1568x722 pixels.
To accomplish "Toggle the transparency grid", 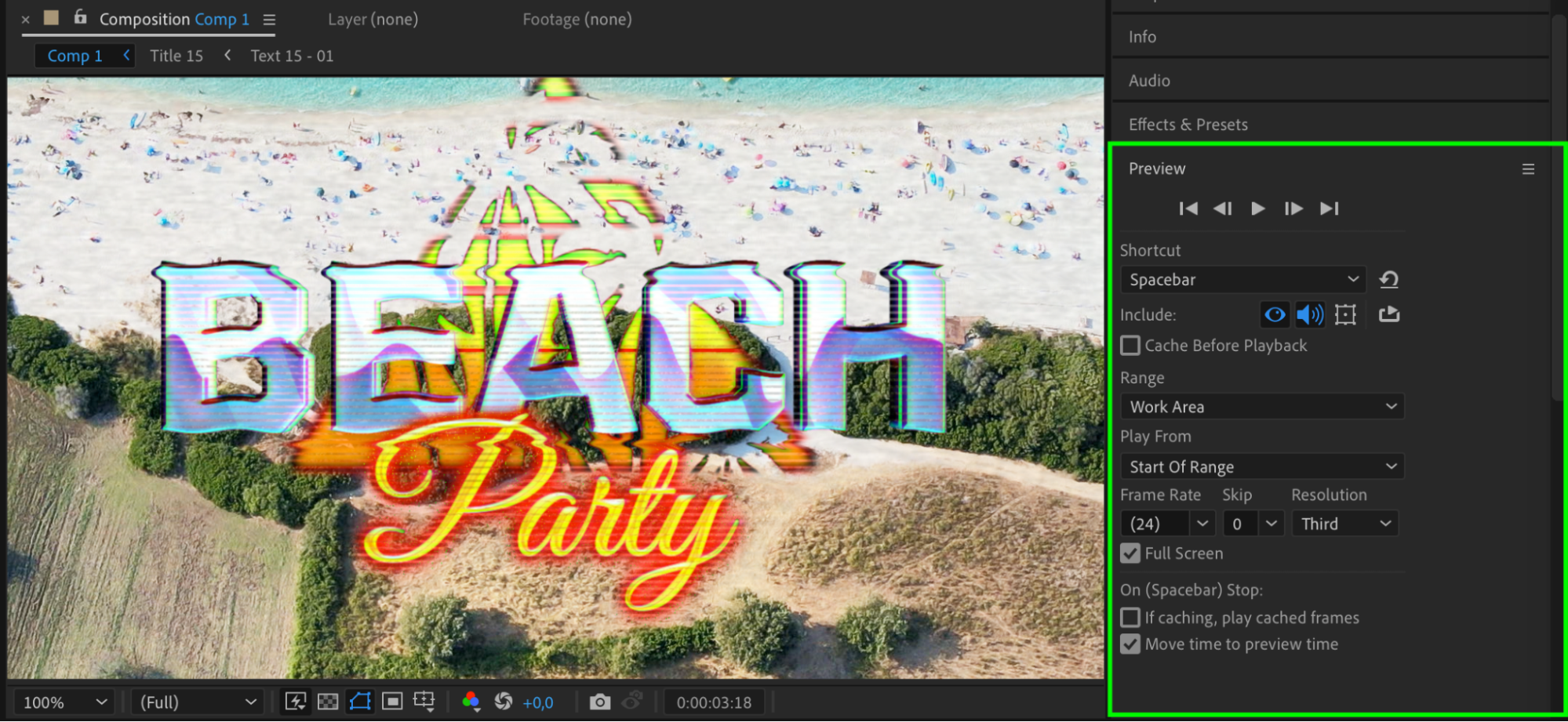I will pos(328,702).
